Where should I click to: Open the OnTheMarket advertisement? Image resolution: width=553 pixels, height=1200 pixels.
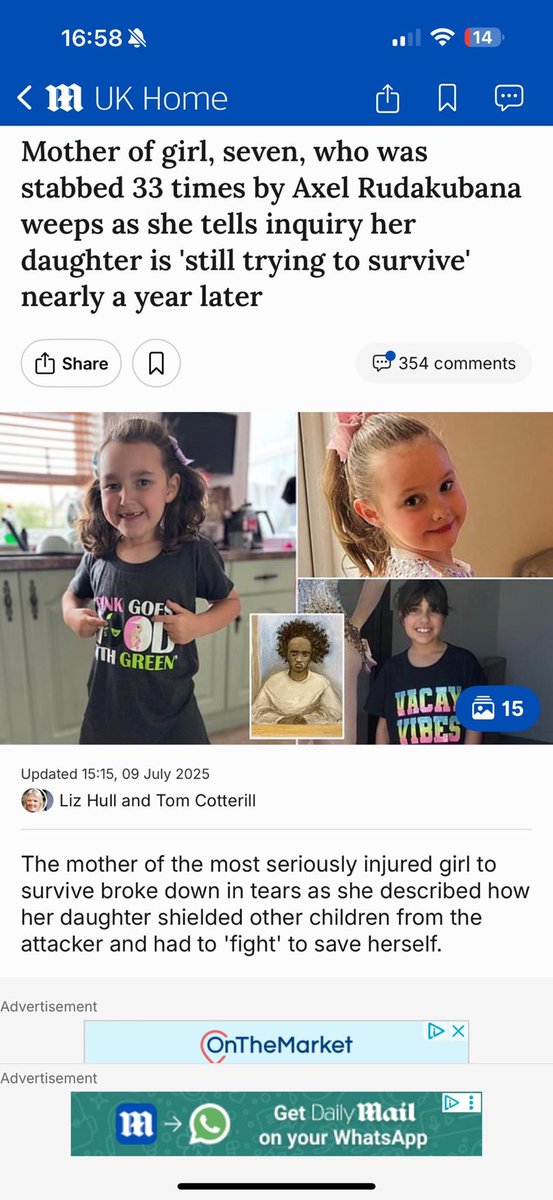pyautogui.click(x=276, y=1042)
